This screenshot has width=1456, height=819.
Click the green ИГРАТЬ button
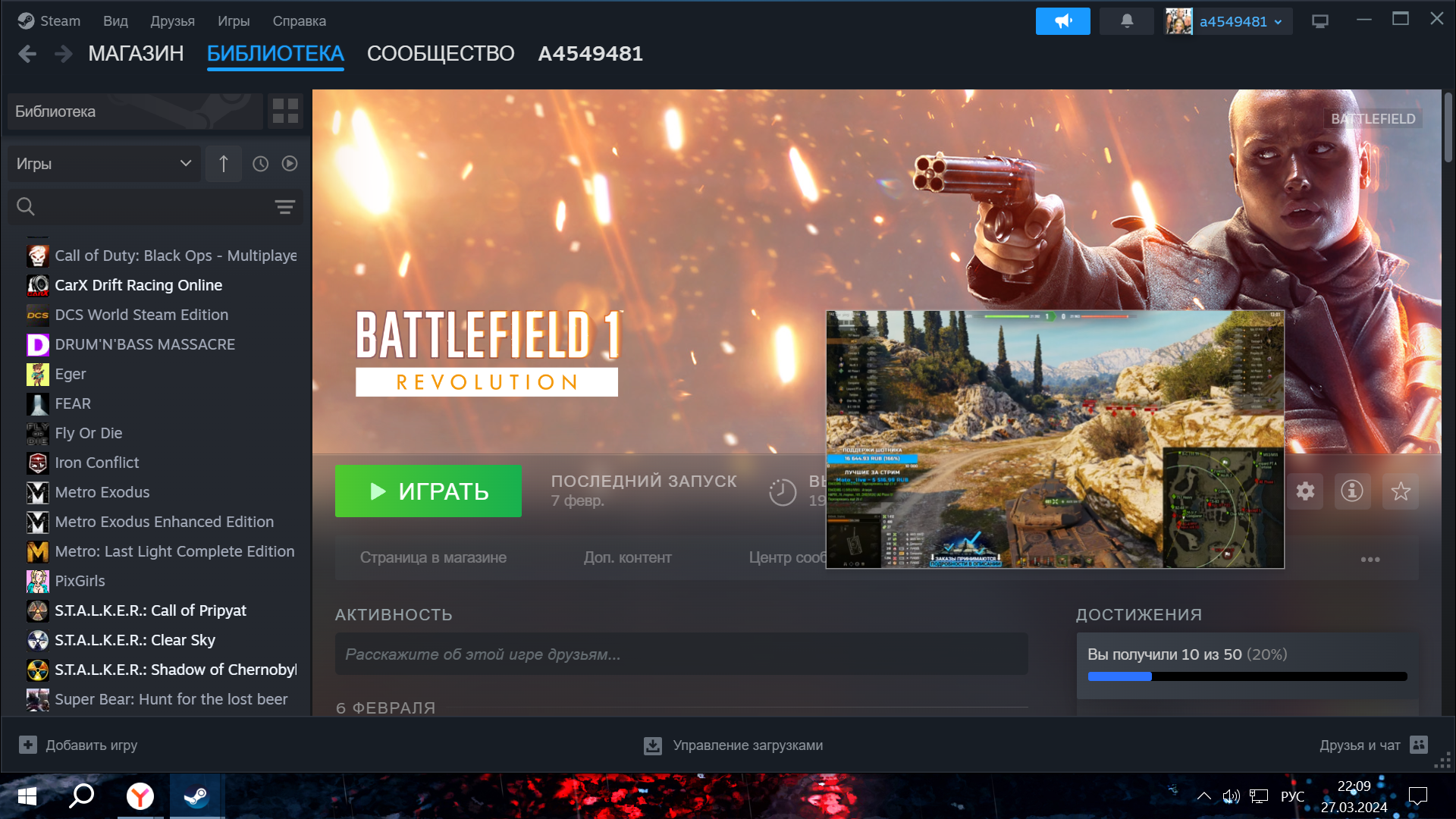(428, 491)
